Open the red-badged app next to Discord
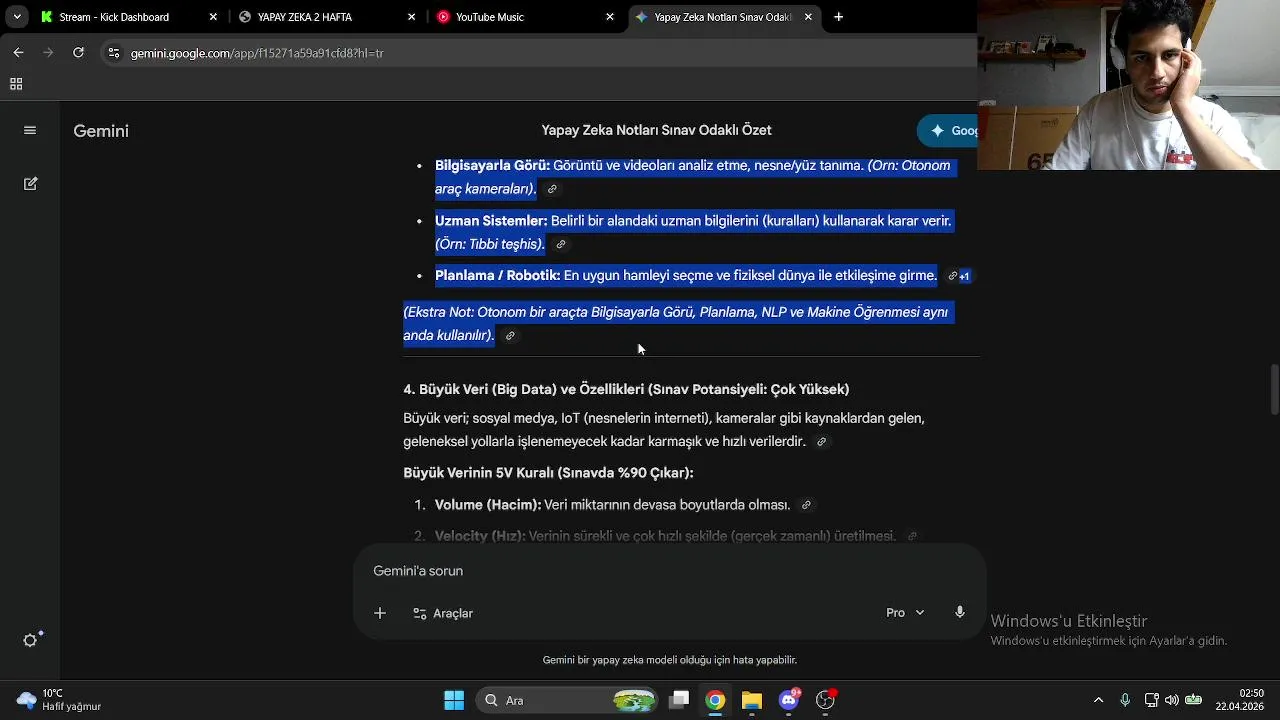 click(826, 700)
